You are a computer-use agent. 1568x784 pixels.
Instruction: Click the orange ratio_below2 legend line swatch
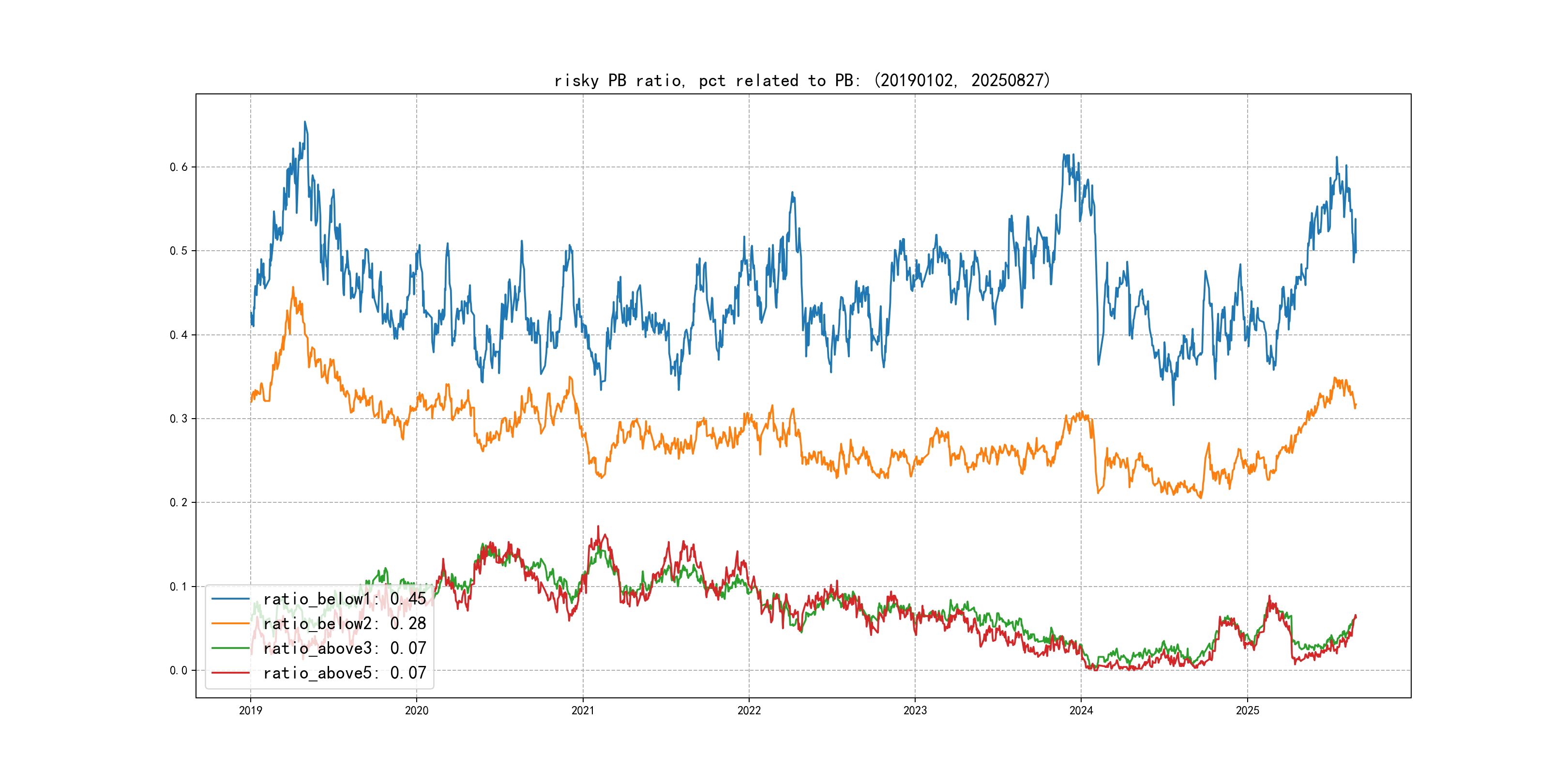tap(230, 623)
